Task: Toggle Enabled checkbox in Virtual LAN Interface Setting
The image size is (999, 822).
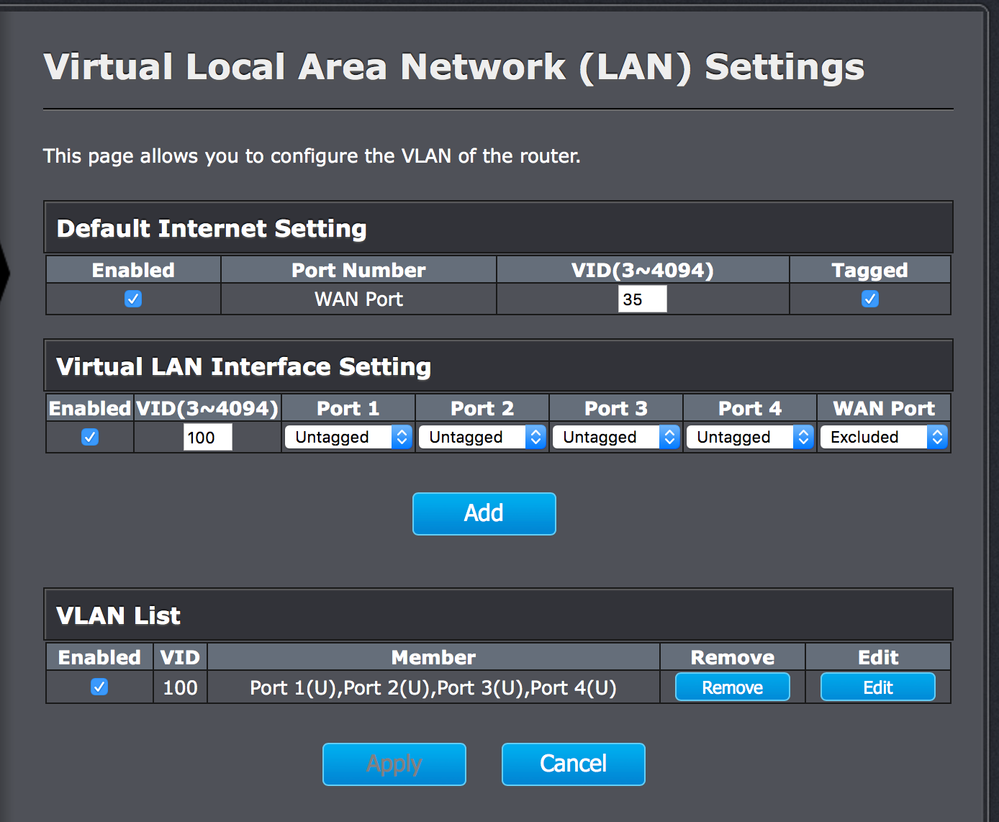Action: 89,437
